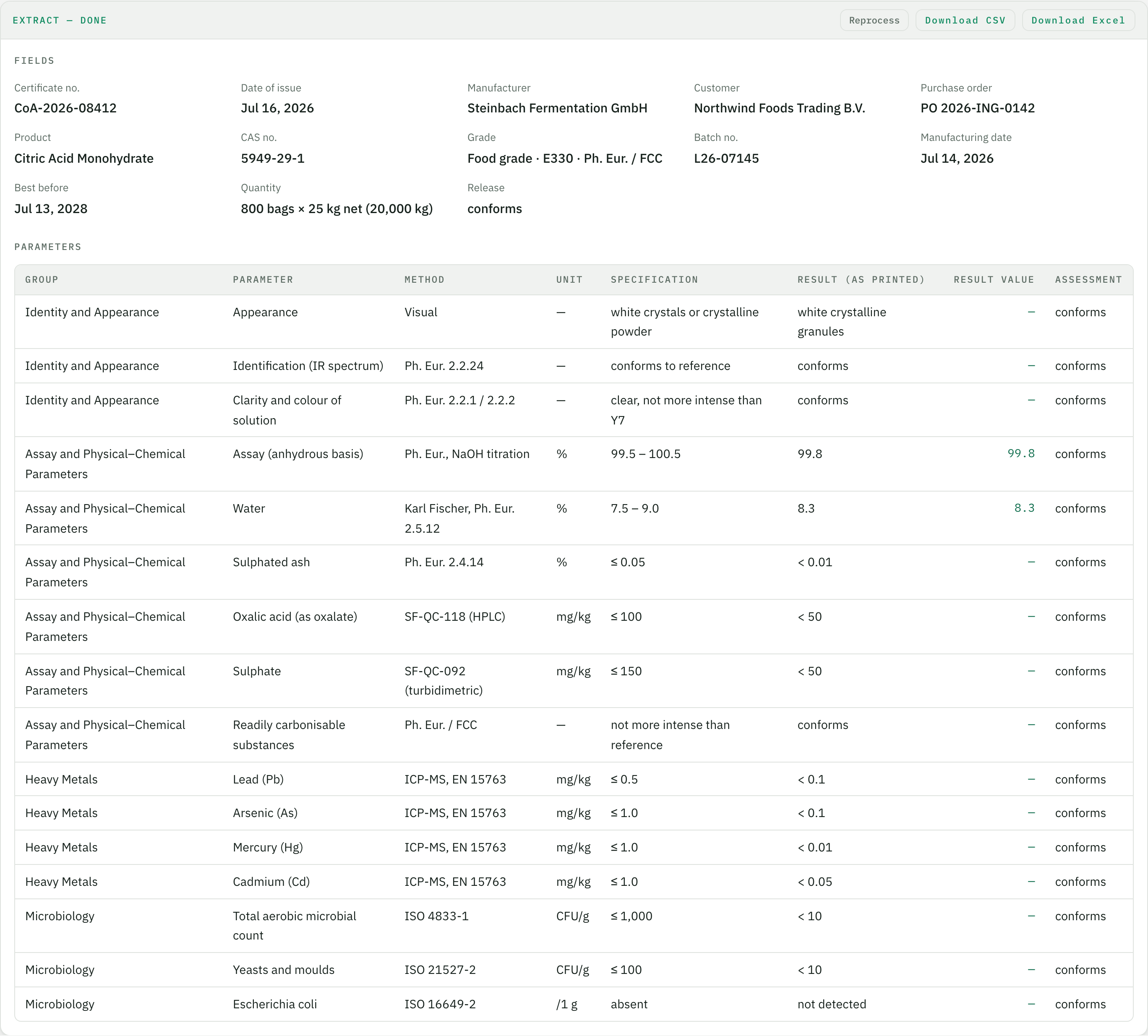
Task: Click the ASSESSMENT column header
Action: point(1088,280)
